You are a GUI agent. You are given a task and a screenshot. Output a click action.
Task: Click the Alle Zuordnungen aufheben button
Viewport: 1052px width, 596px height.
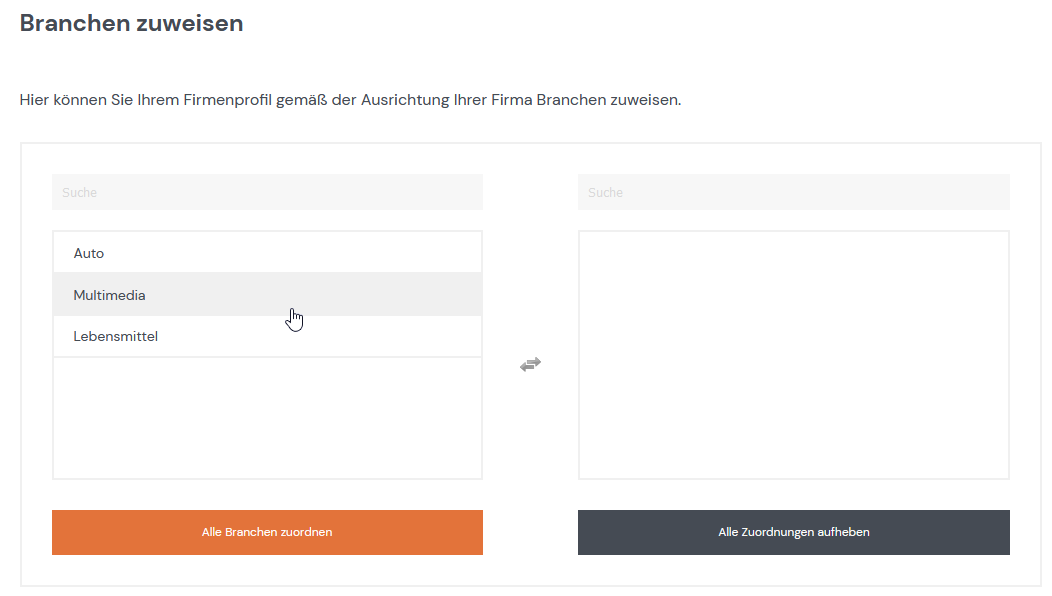(x=793, y=532)
